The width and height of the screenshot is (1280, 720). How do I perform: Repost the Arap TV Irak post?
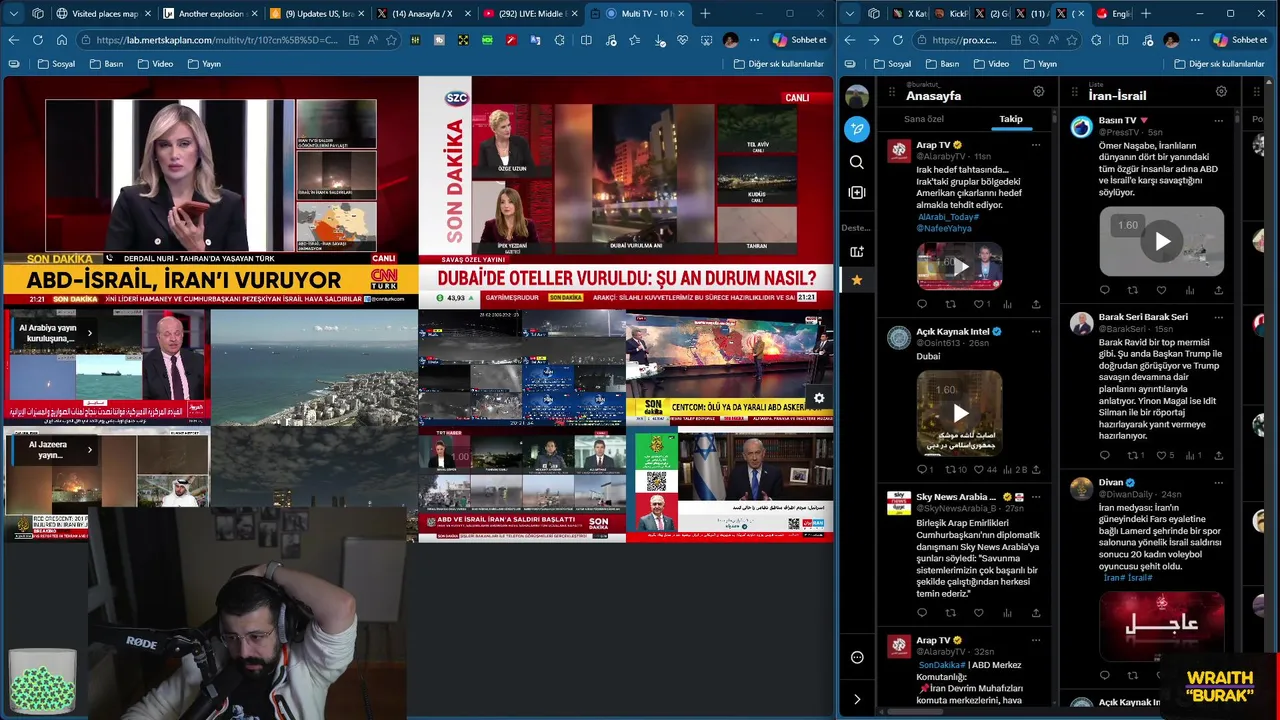click(x=950, y=304)
